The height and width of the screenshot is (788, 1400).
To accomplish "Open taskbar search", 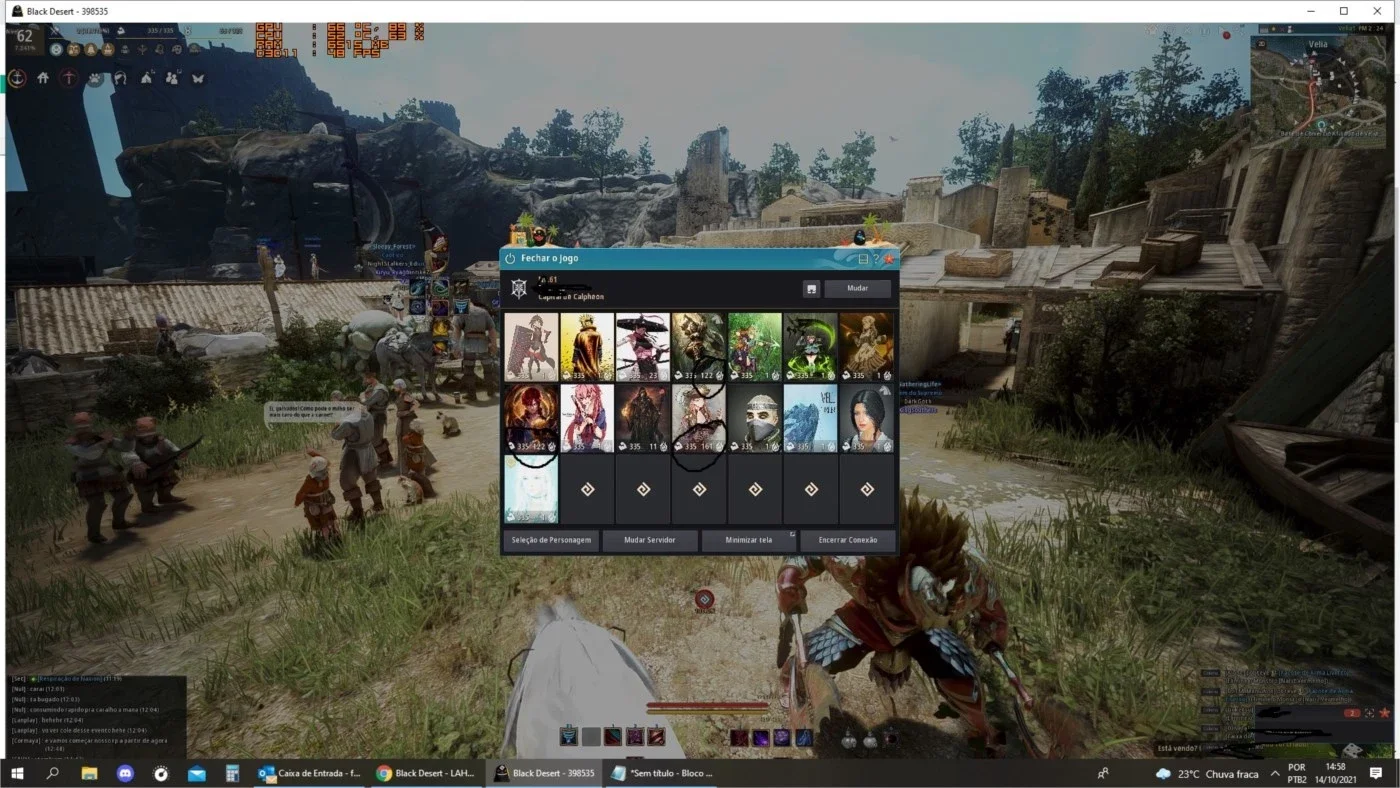I will click(53, 773).
